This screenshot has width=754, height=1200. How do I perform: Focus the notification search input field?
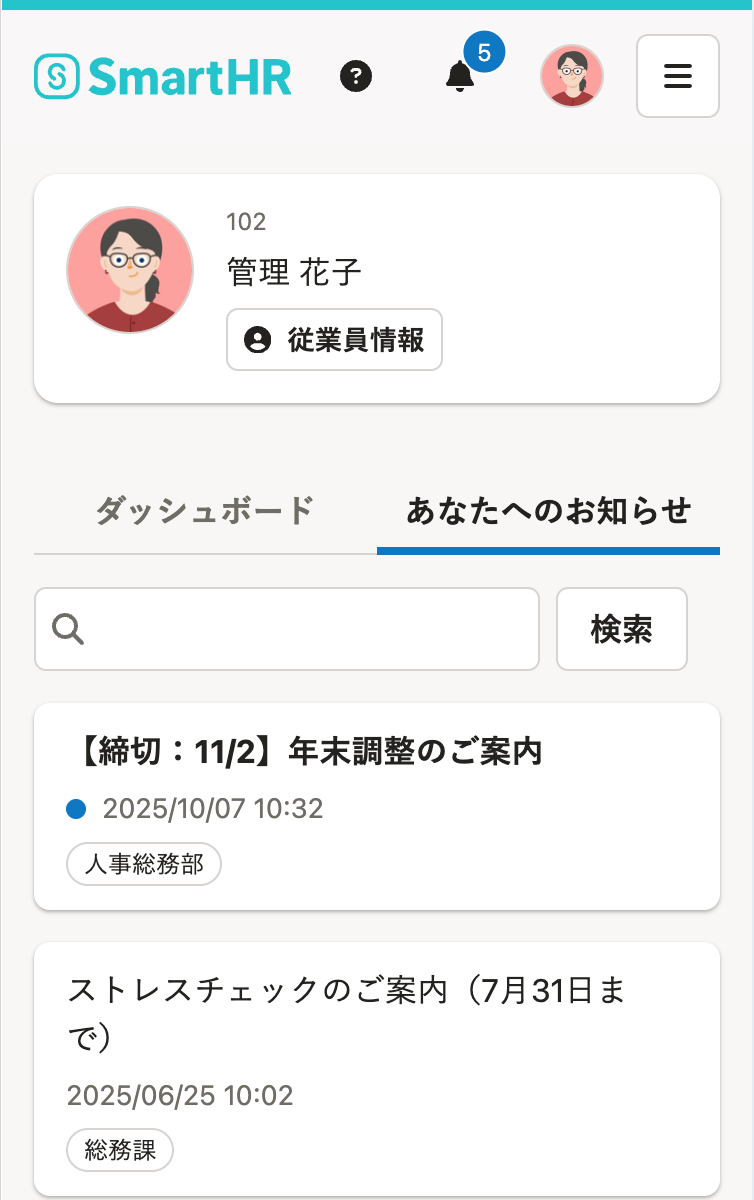coord(310,629)
